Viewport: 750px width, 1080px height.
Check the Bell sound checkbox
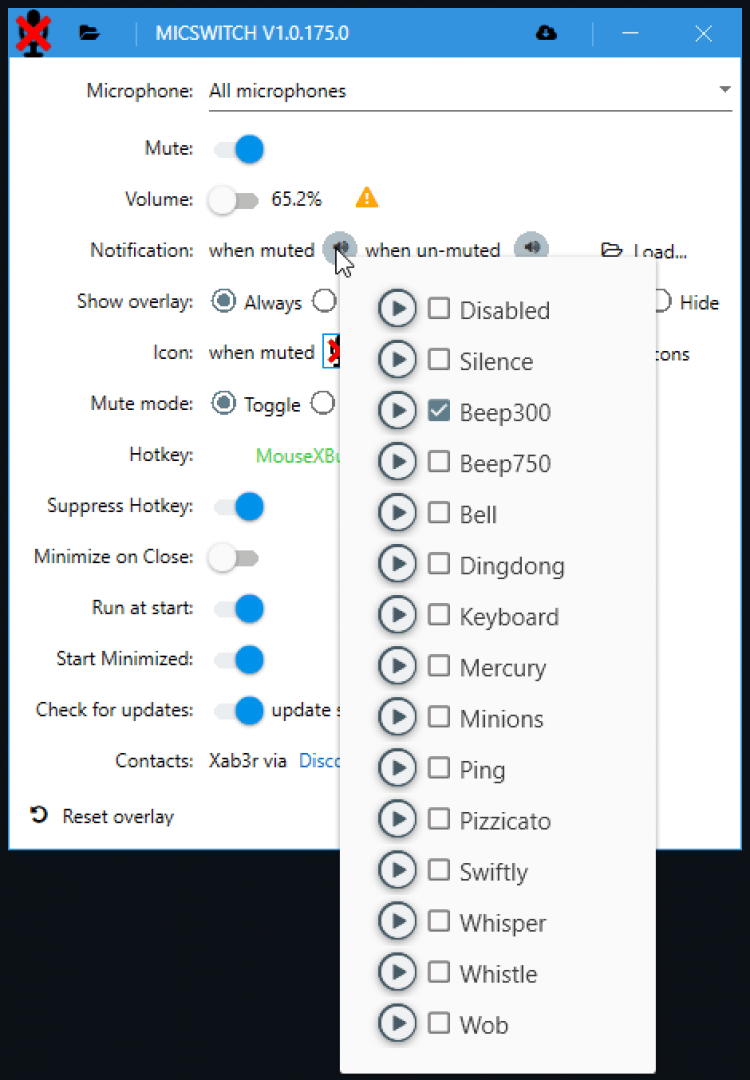point(438,513)
